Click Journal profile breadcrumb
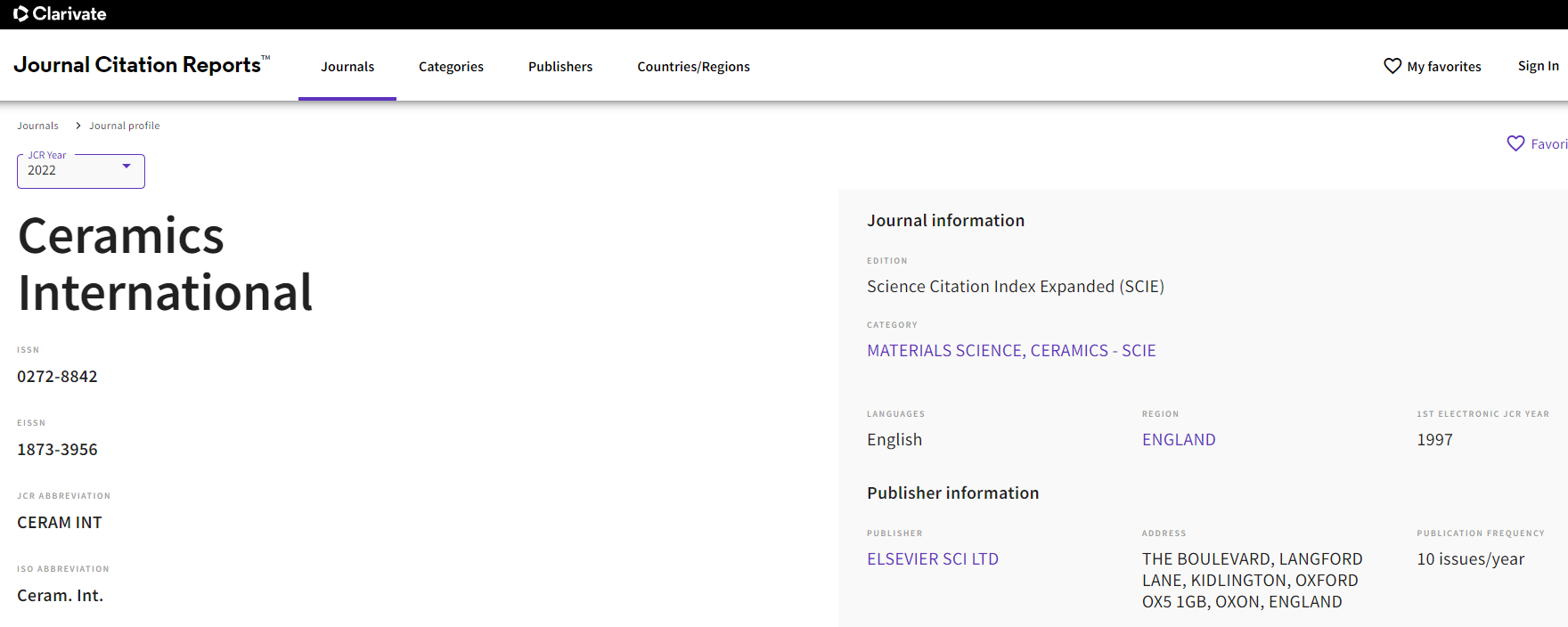Screen dimensions: 1568x627 tap(124, 126)
